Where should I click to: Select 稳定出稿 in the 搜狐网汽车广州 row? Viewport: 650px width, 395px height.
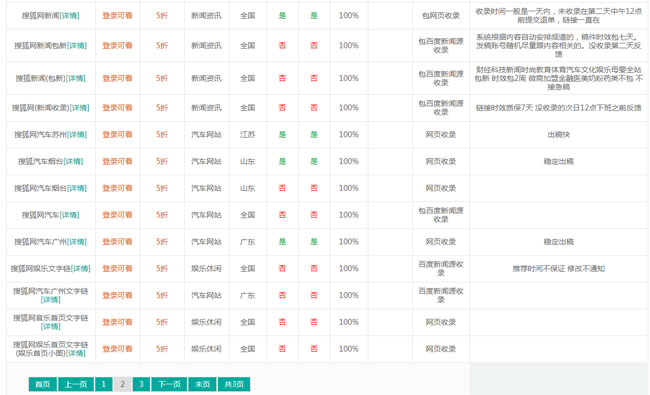click(558, 242)
